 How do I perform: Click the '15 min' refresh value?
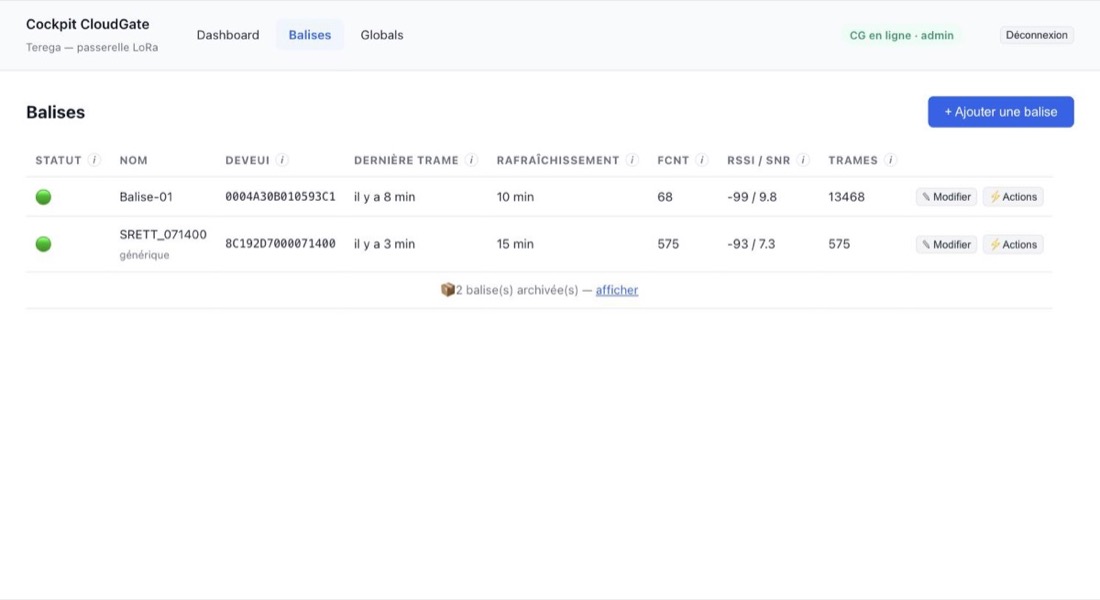pyautogui.click(x=515, y=244)
